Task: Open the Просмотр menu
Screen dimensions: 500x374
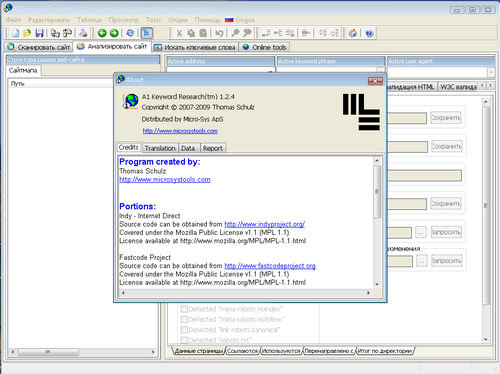Action: (123, 20)
